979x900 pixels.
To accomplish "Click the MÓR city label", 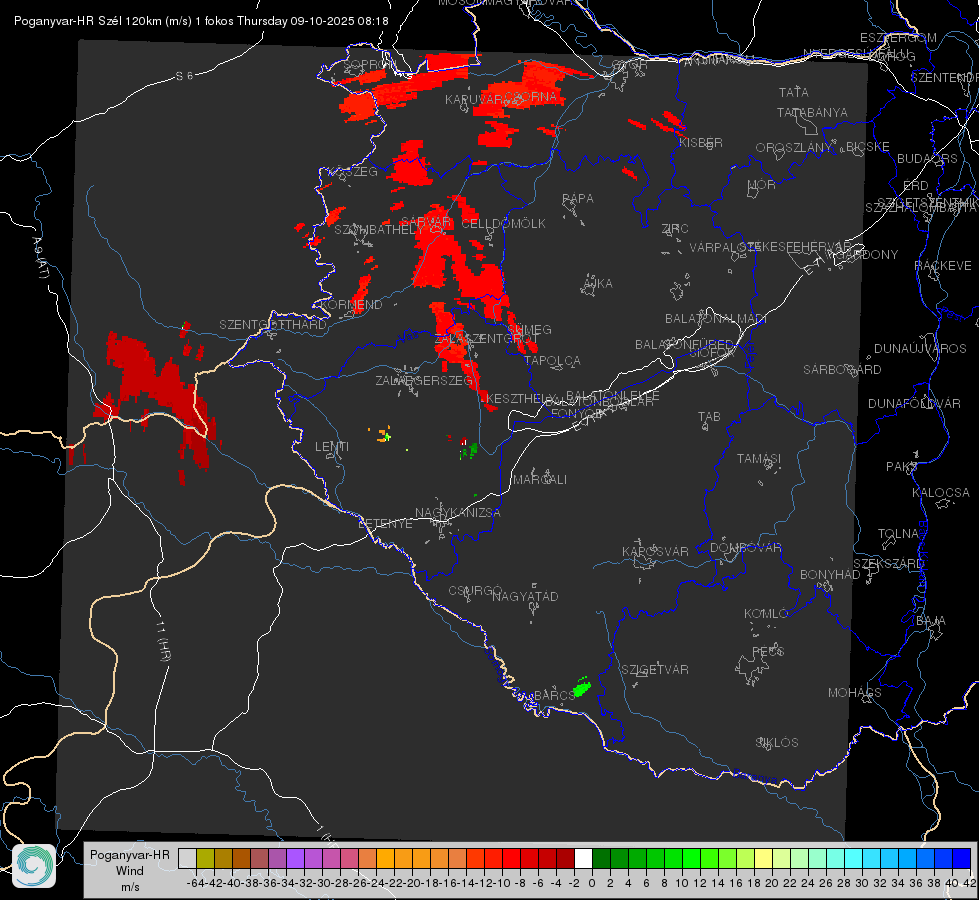I will [762, 184].
